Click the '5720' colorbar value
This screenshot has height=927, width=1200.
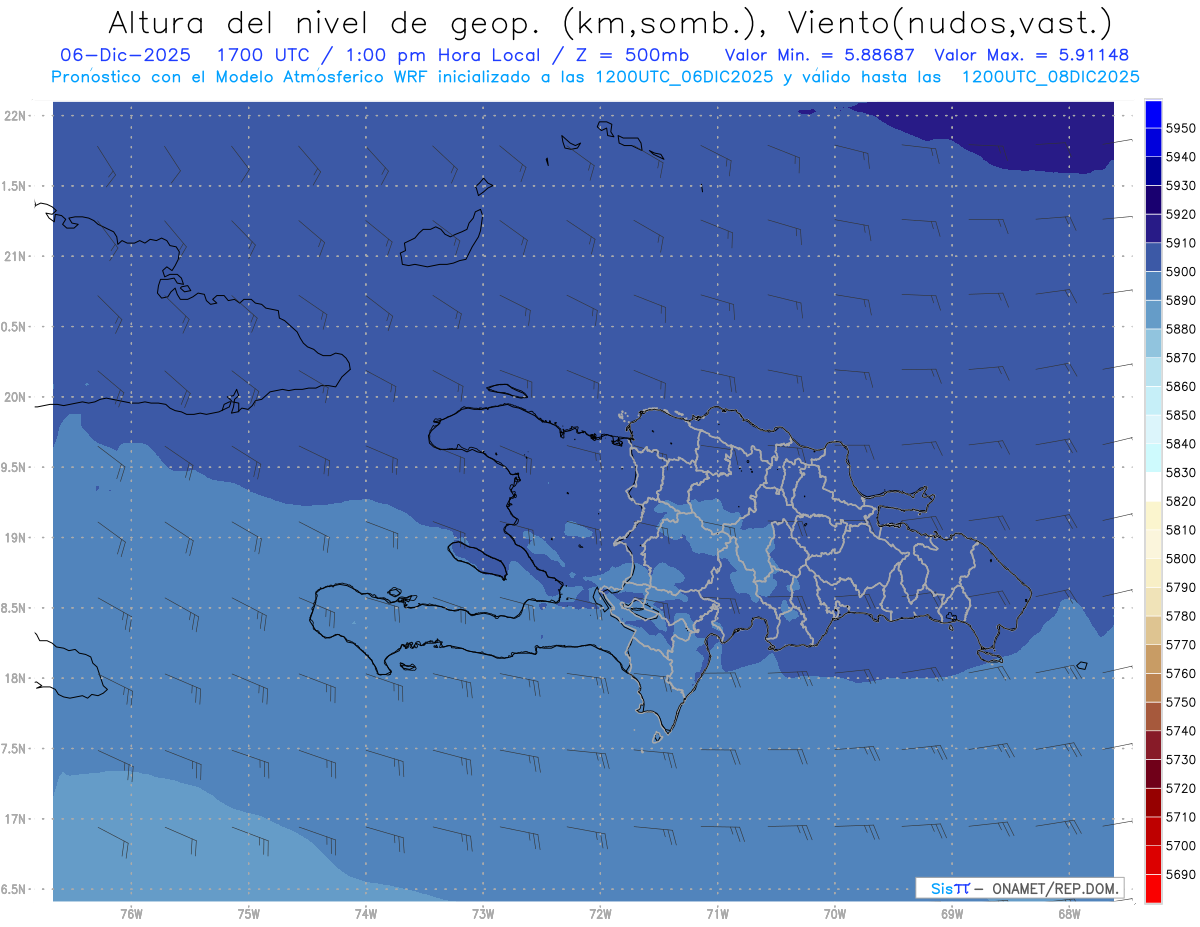1181,788
